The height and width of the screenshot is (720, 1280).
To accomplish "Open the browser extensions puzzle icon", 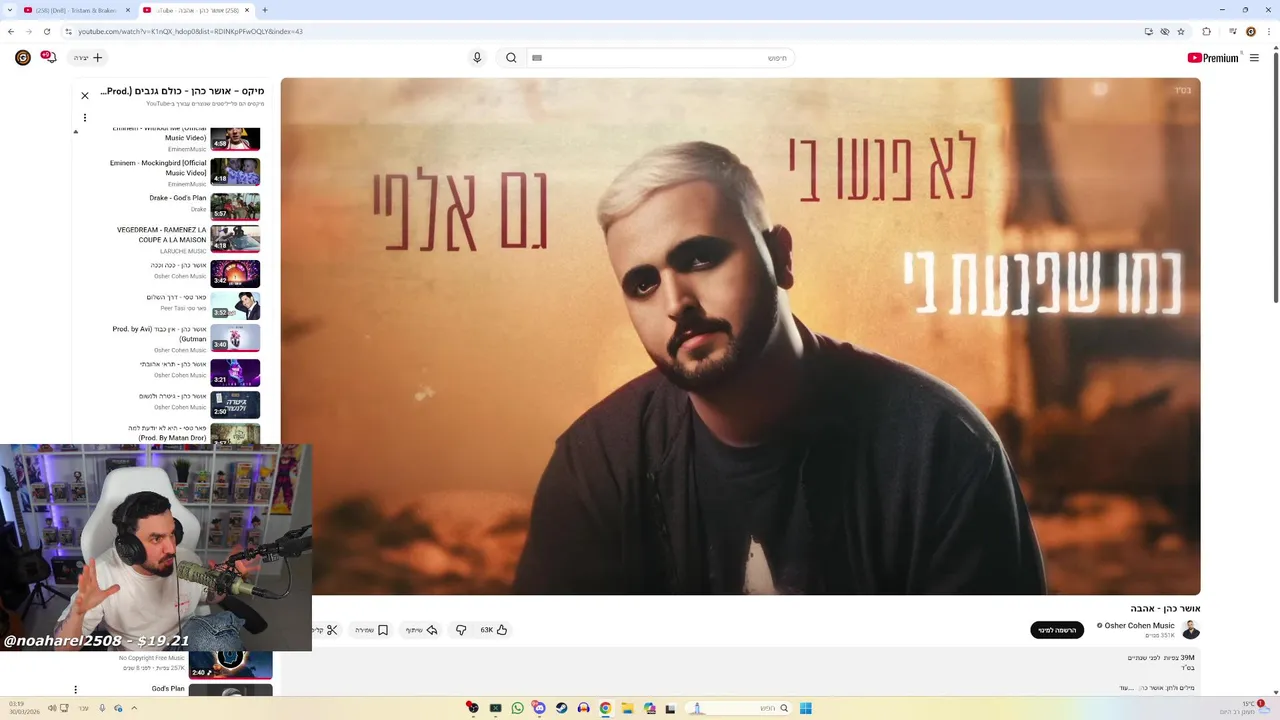I will (1206, 31).
